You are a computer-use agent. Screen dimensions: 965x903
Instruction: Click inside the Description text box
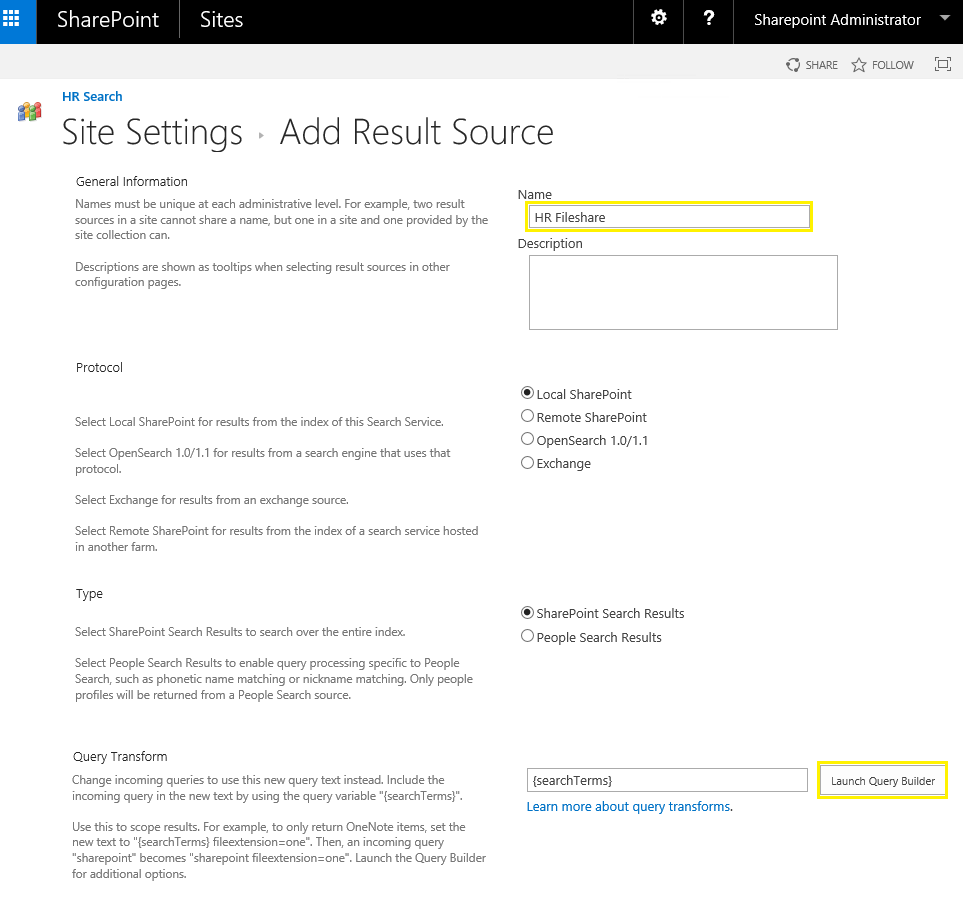683,292
